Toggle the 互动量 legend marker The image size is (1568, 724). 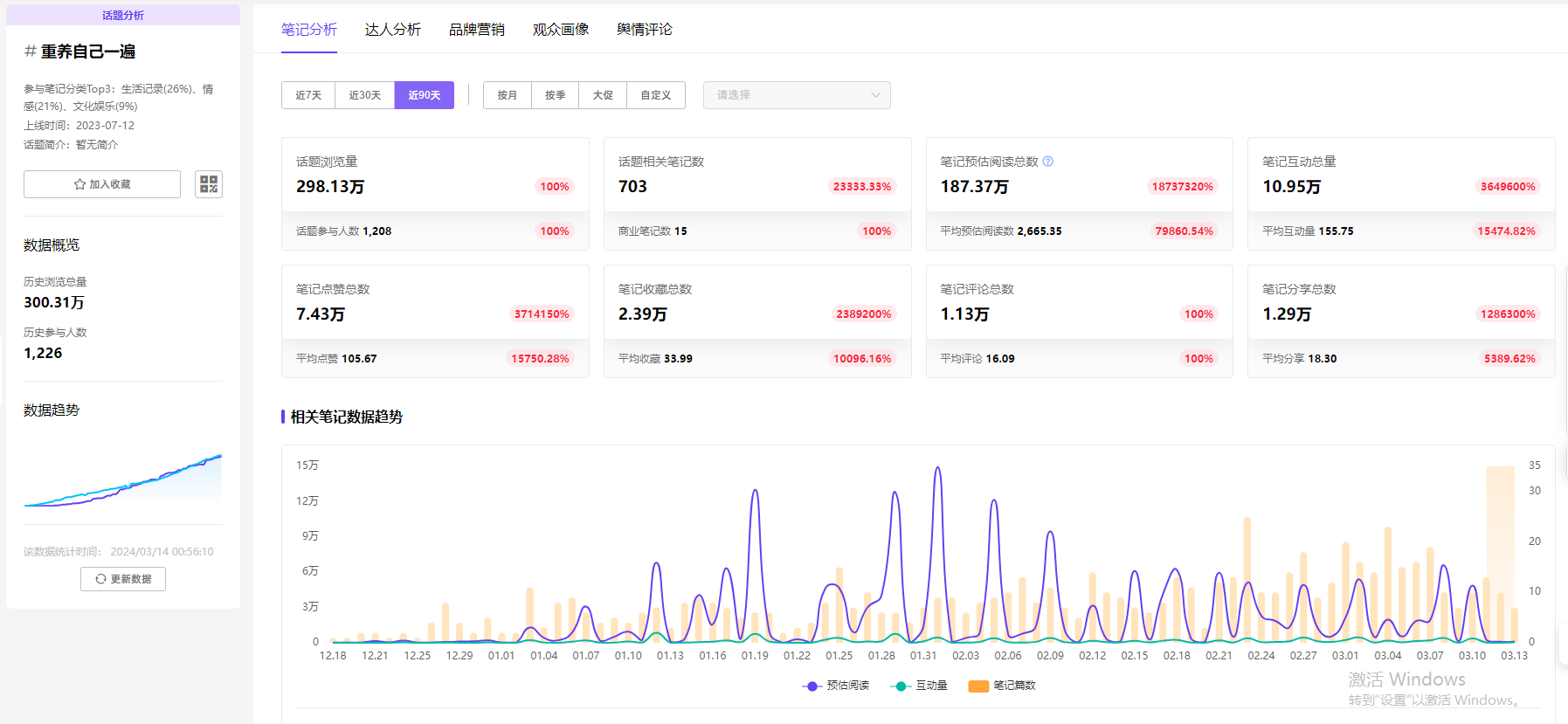coord(901,686)
